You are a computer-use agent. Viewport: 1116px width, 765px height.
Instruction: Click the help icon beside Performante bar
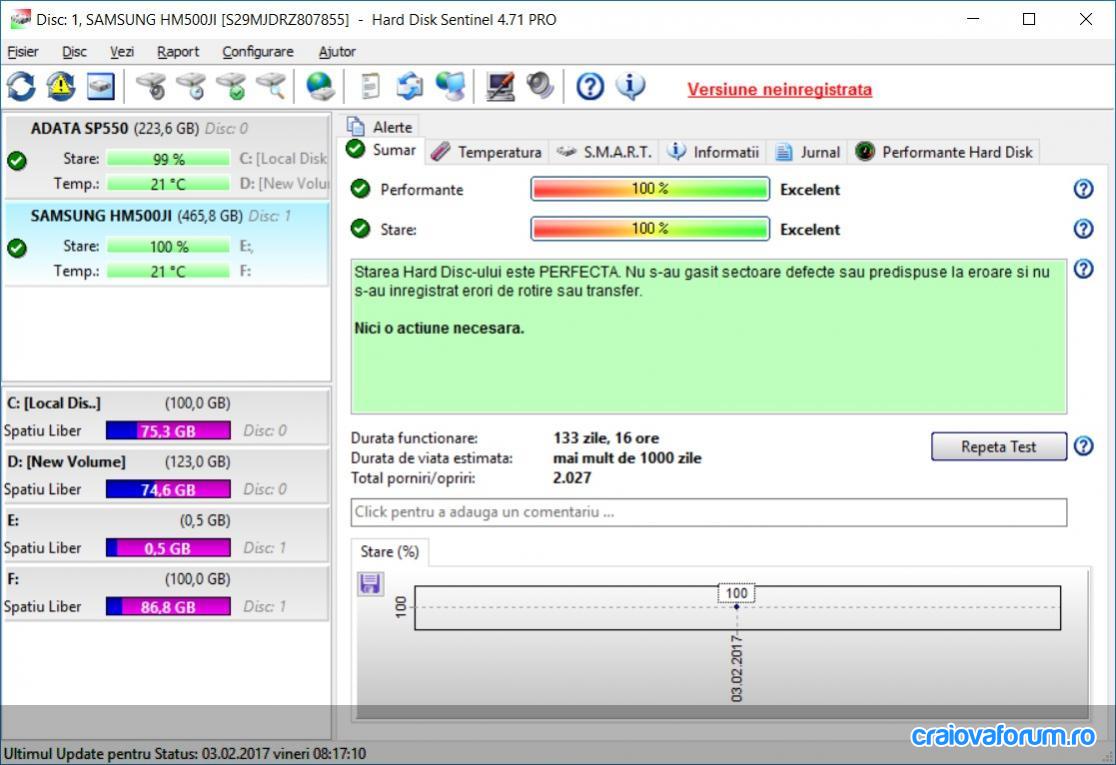tap(1083, 189)
